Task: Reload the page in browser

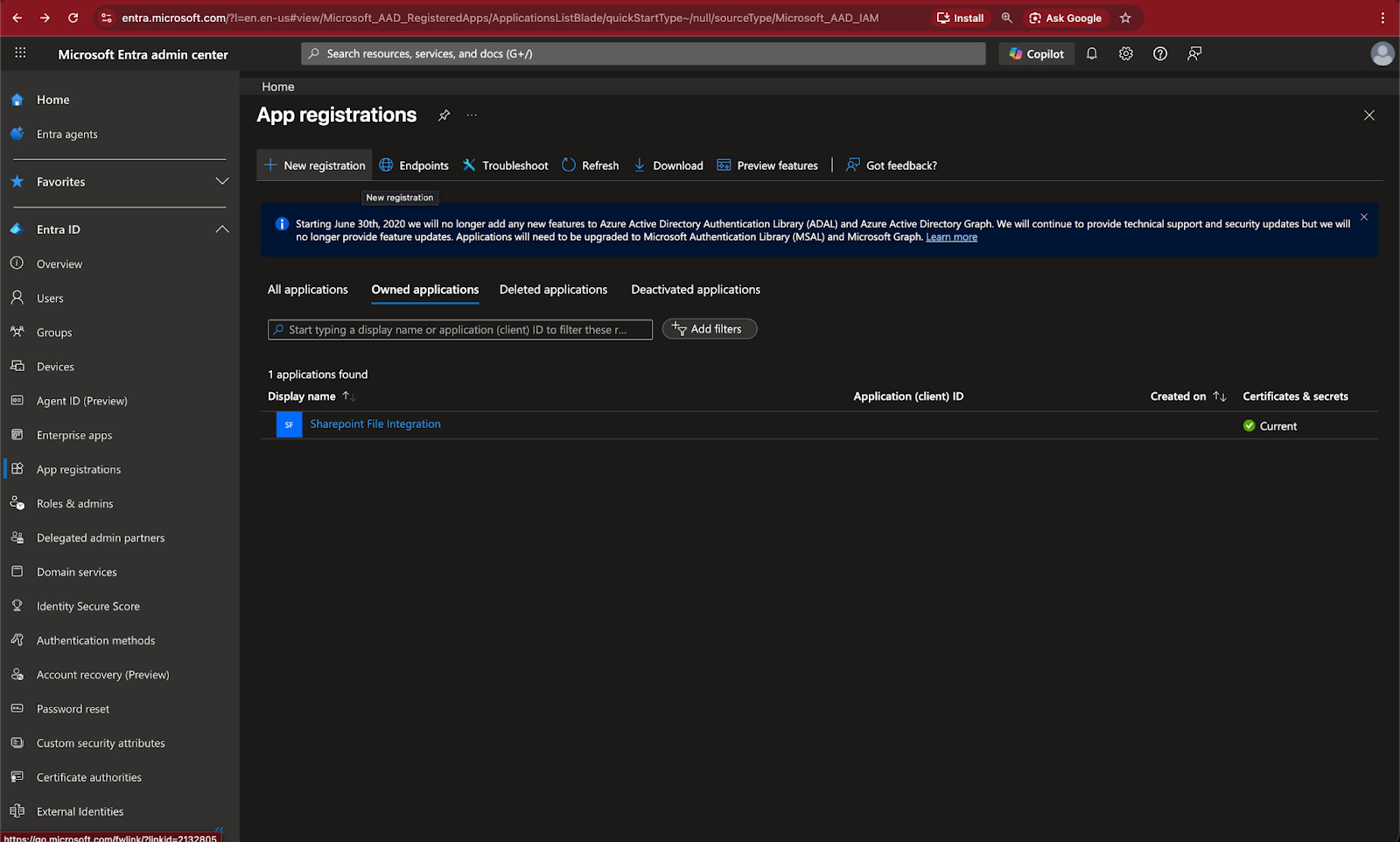Action: [x=73, y=18]
